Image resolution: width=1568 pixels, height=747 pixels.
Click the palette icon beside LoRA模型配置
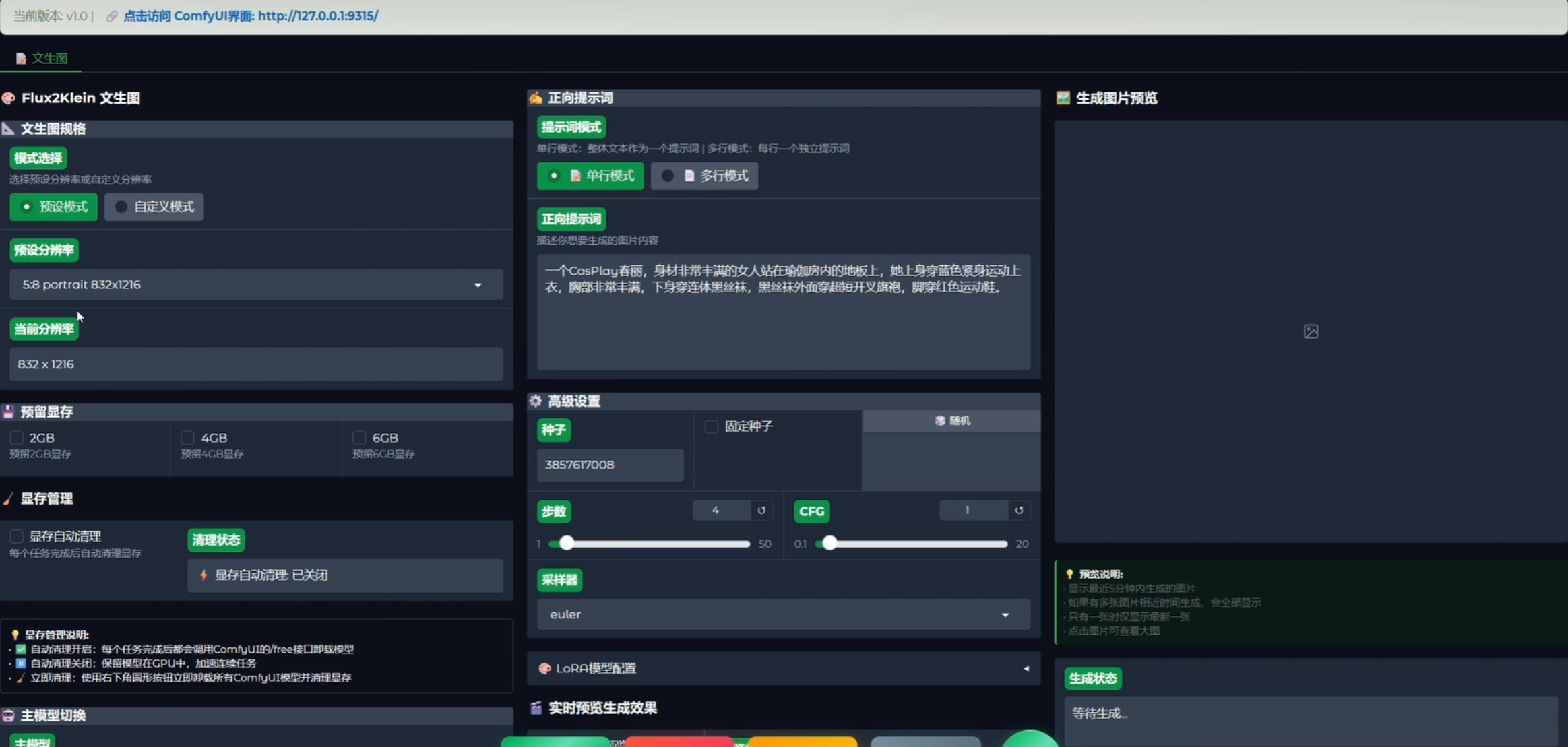(544, 668)
